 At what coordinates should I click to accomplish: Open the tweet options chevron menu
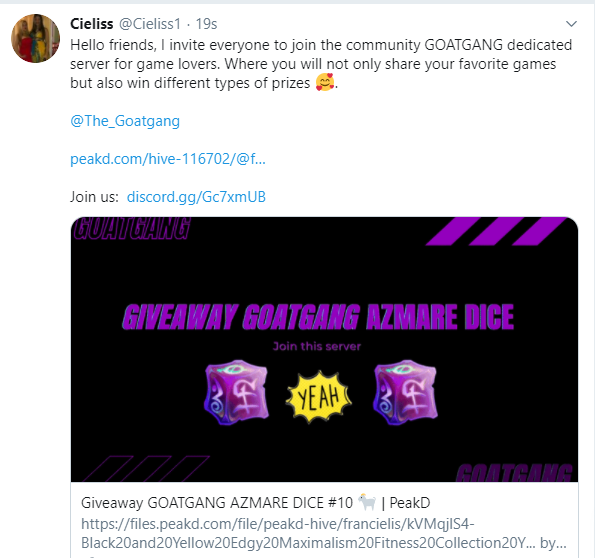coord(571,24)
